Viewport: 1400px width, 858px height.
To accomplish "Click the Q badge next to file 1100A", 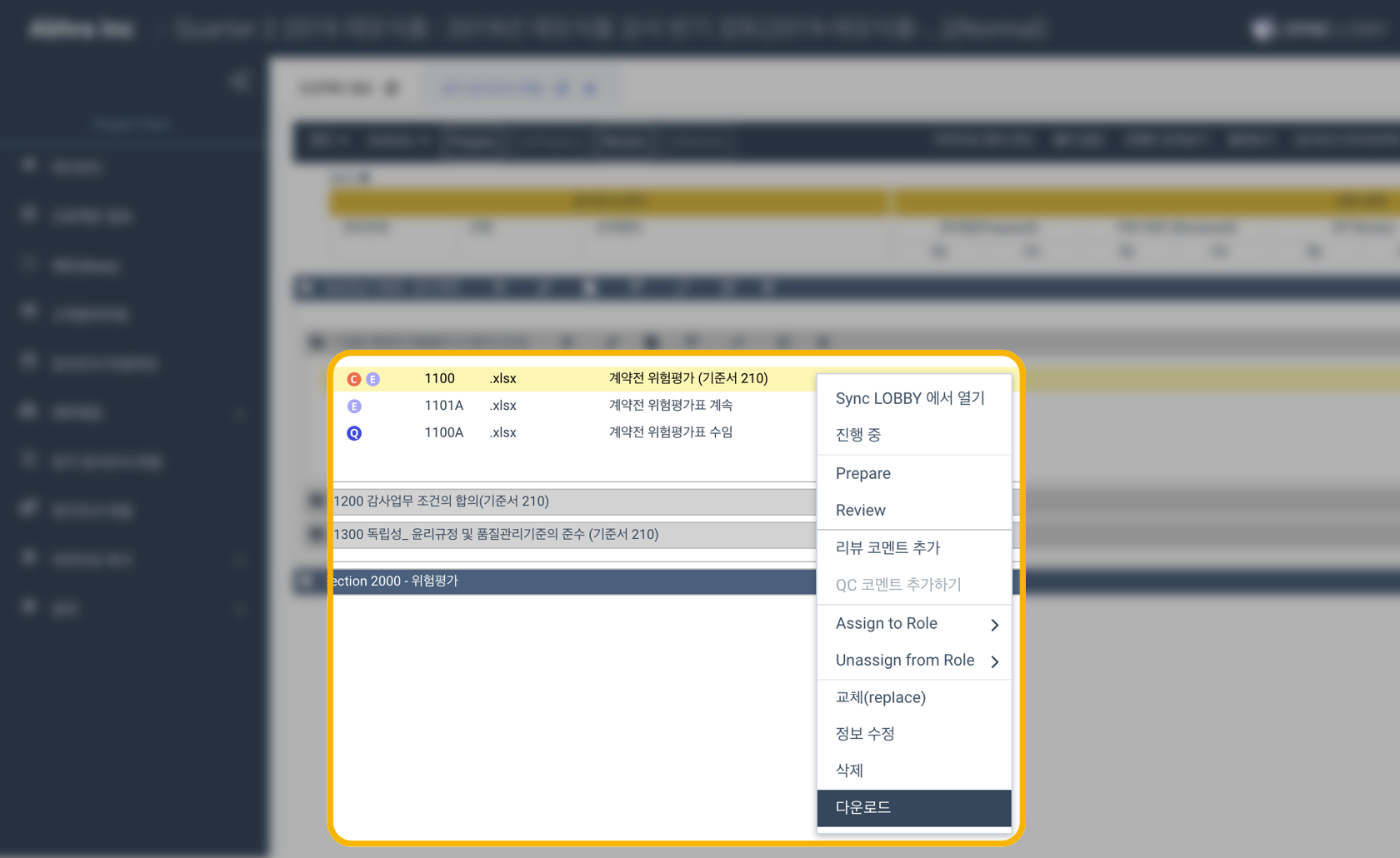I will coord(354,432).
